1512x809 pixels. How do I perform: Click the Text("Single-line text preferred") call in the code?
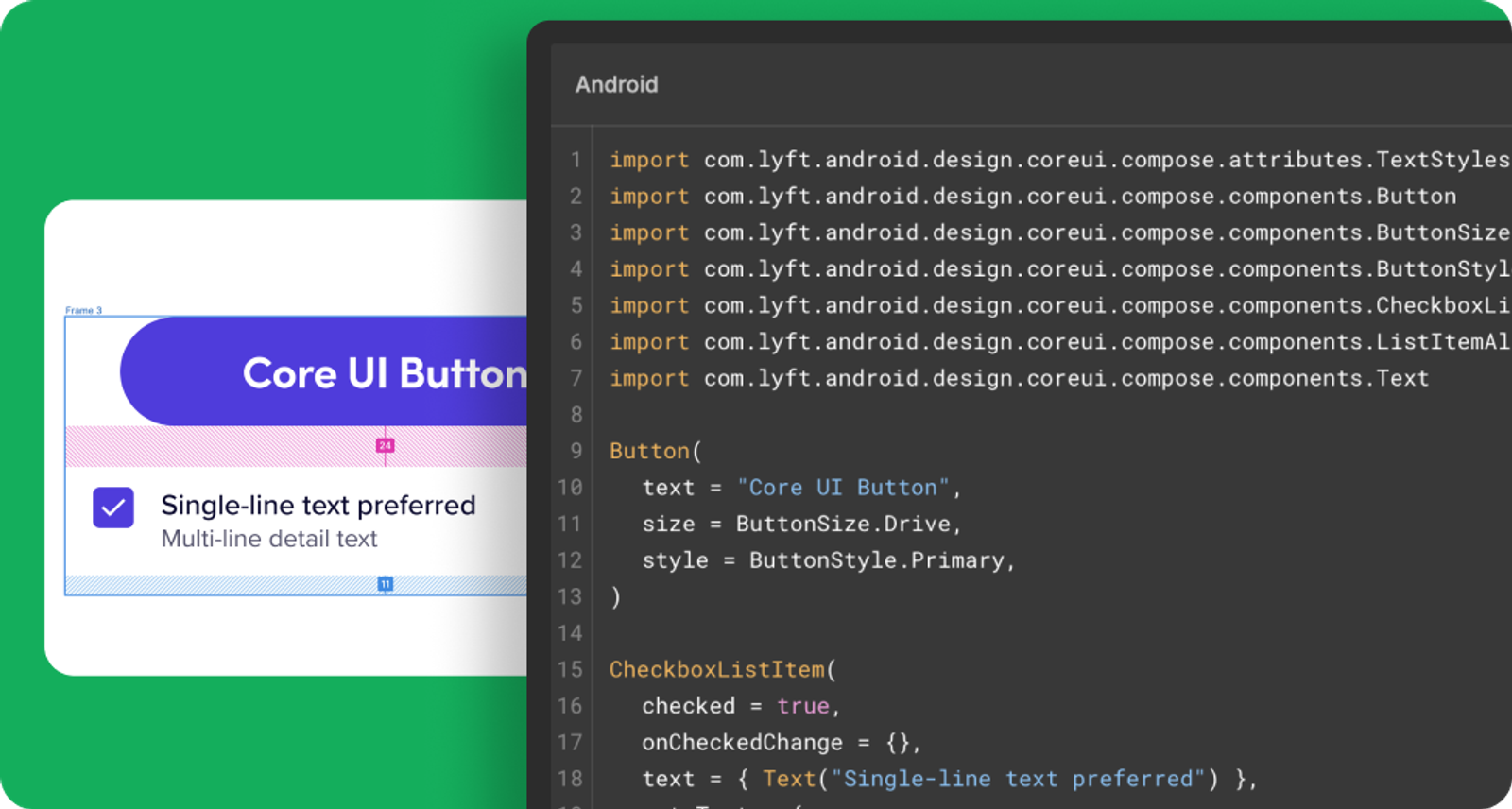click(990, 779)
